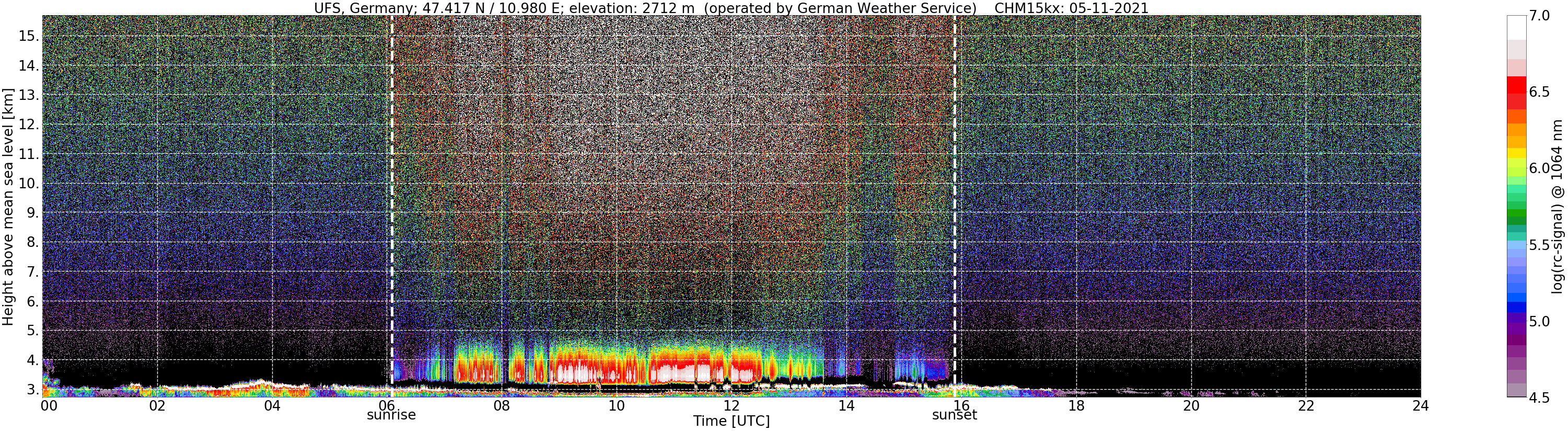Click the '08' time tick label
1568x431 pixels.
click(502, 405)
